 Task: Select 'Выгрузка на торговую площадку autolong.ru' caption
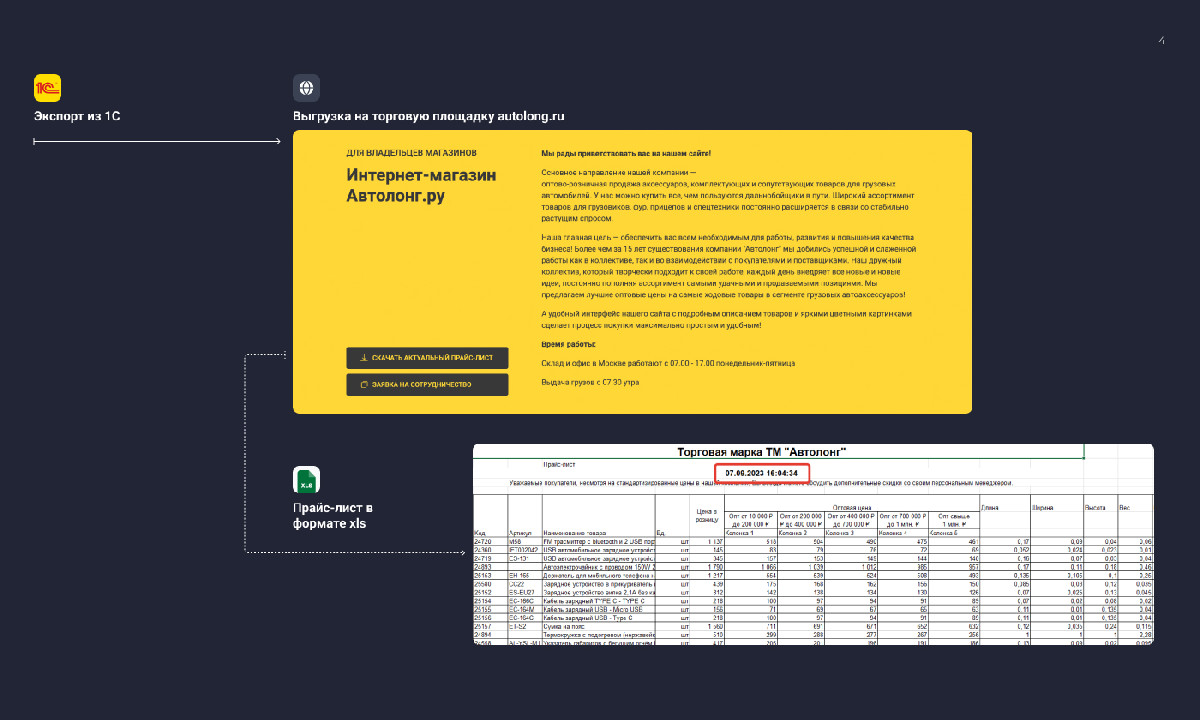click(429, 117)
